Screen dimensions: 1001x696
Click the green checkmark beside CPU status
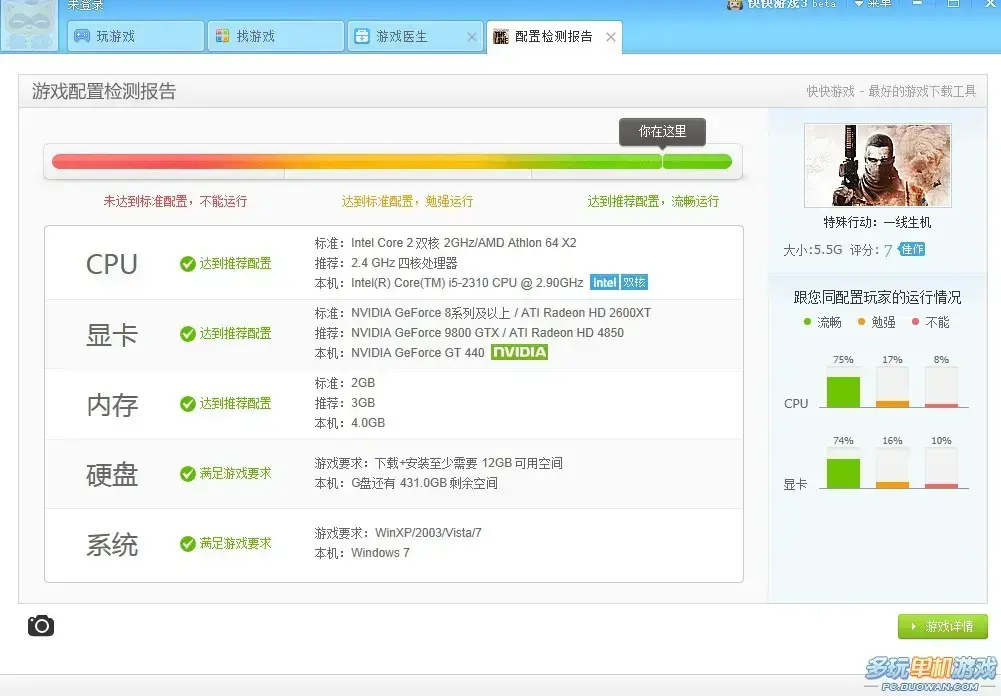pyautogui.click(x=188, y=264)
